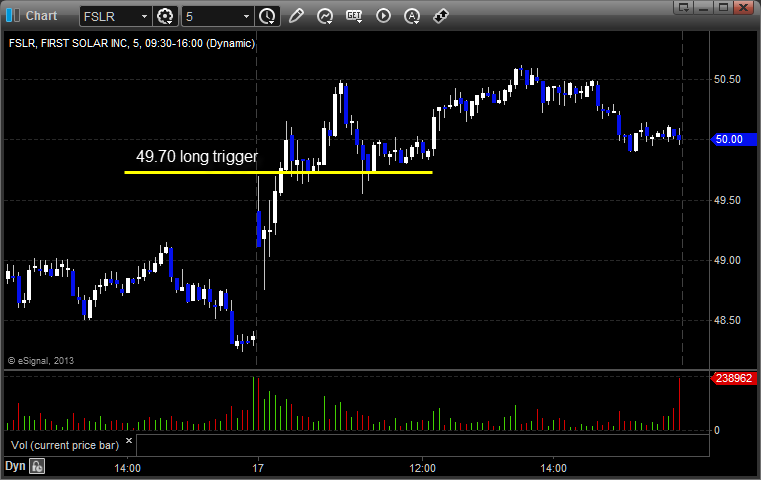Click the 49.00 price axis label
Screen dimensions: 761x480
pos(727,260)
